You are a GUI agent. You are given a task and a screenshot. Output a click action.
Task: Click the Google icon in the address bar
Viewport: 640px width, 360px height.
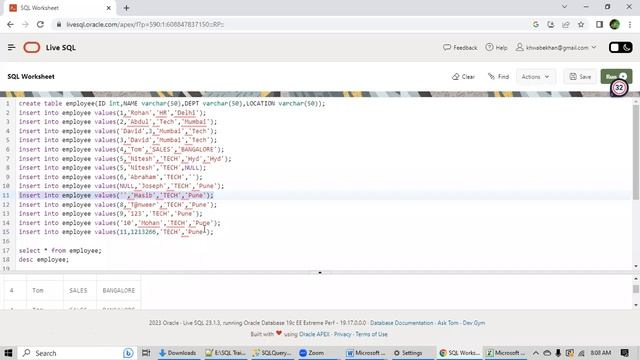click(x=536, y=24)
